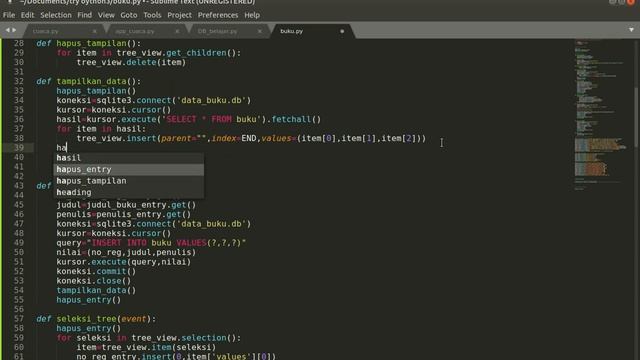Click the typed 'ha' text on line 39
640x360 pixels.
(x=61, y=148)
